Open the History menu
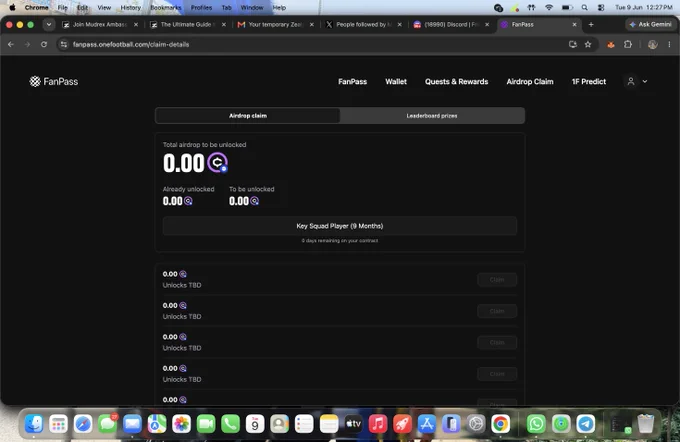The height and width of the screenshot is (442, 680). [x=131, y=7]
